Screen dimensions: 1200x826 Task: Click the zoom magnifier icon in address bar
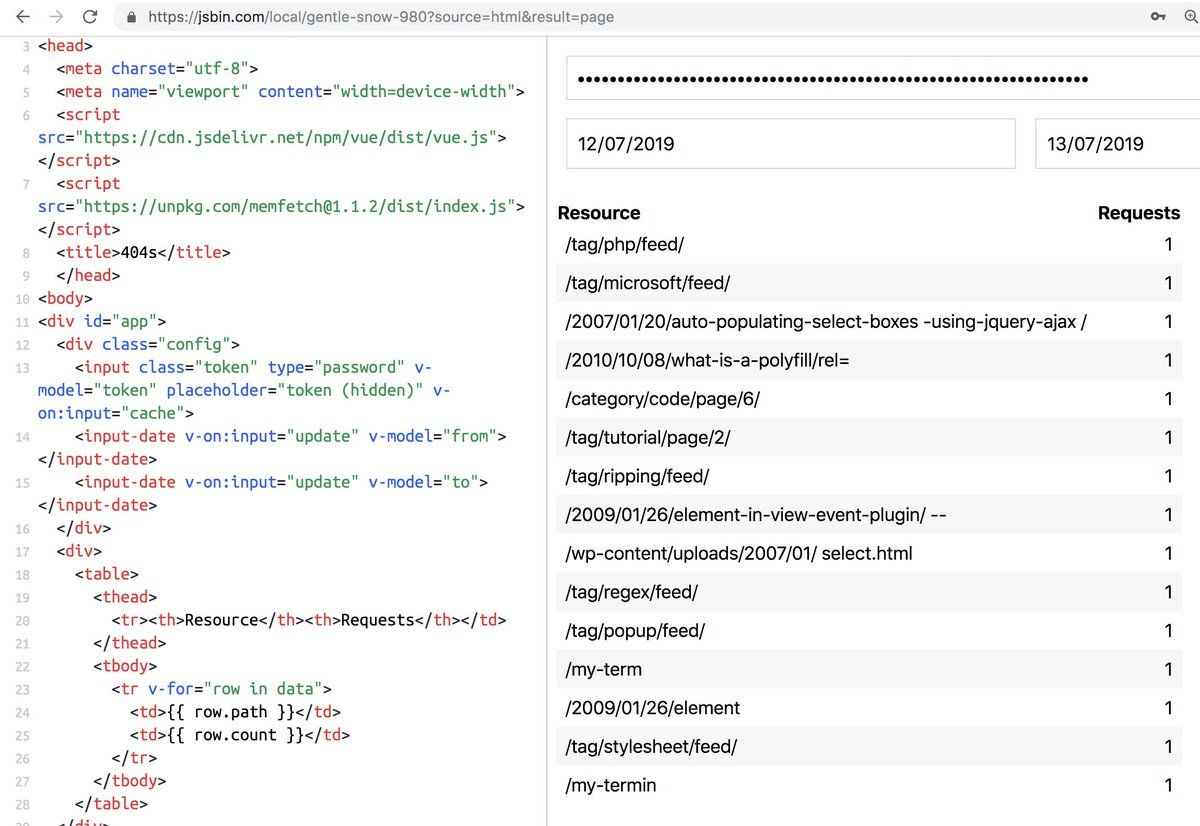(1190, 17)
